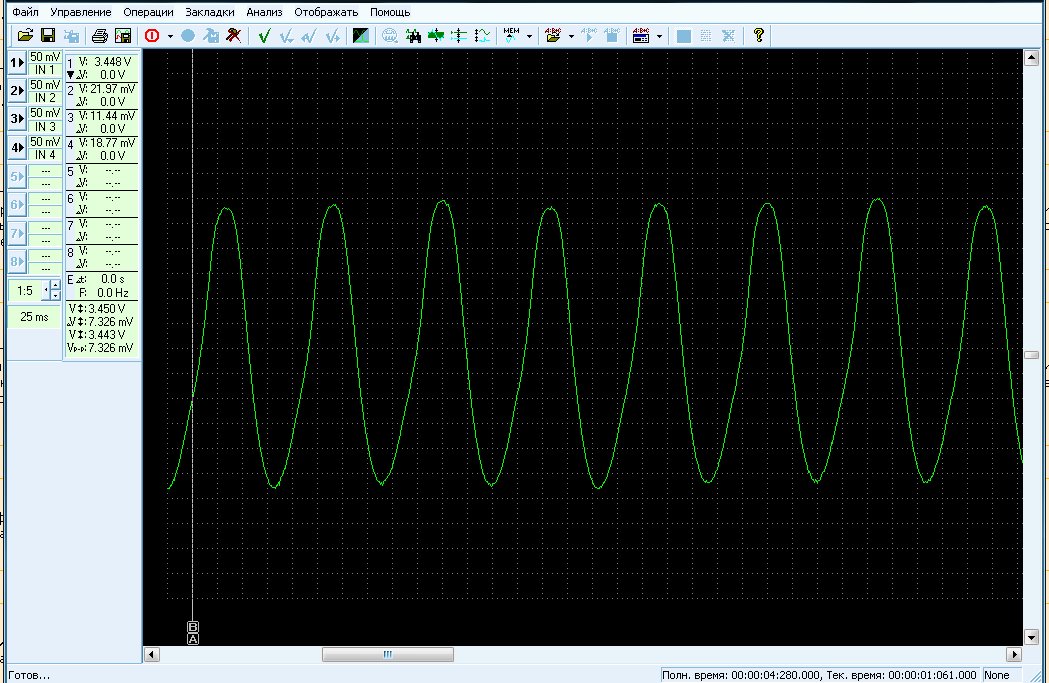Click the 25 ms time base field

pyautogui.click(x=34, y=317)
